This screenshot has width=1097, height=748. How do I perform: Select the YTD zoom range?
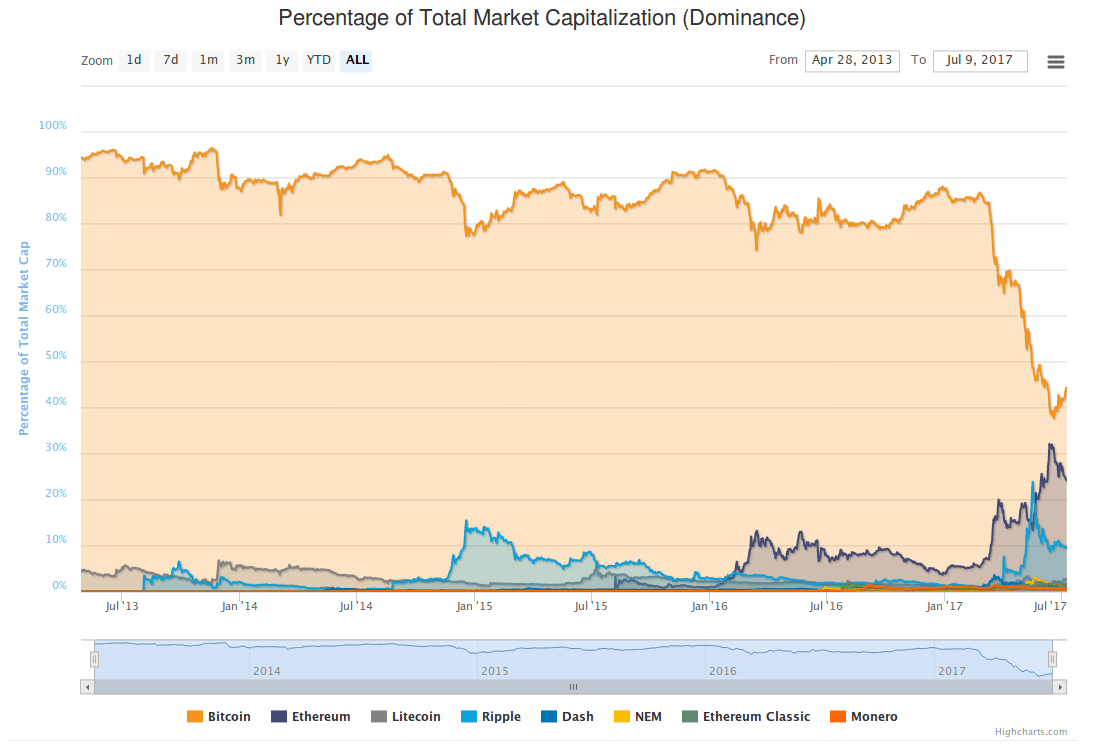[318, 60]
